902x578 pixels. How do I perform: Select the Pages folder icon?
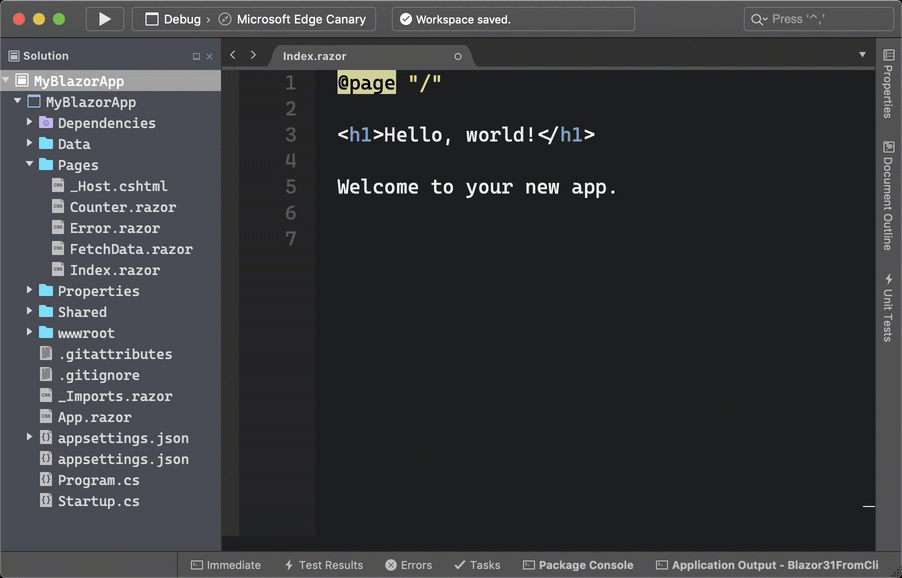coord(46,164)
